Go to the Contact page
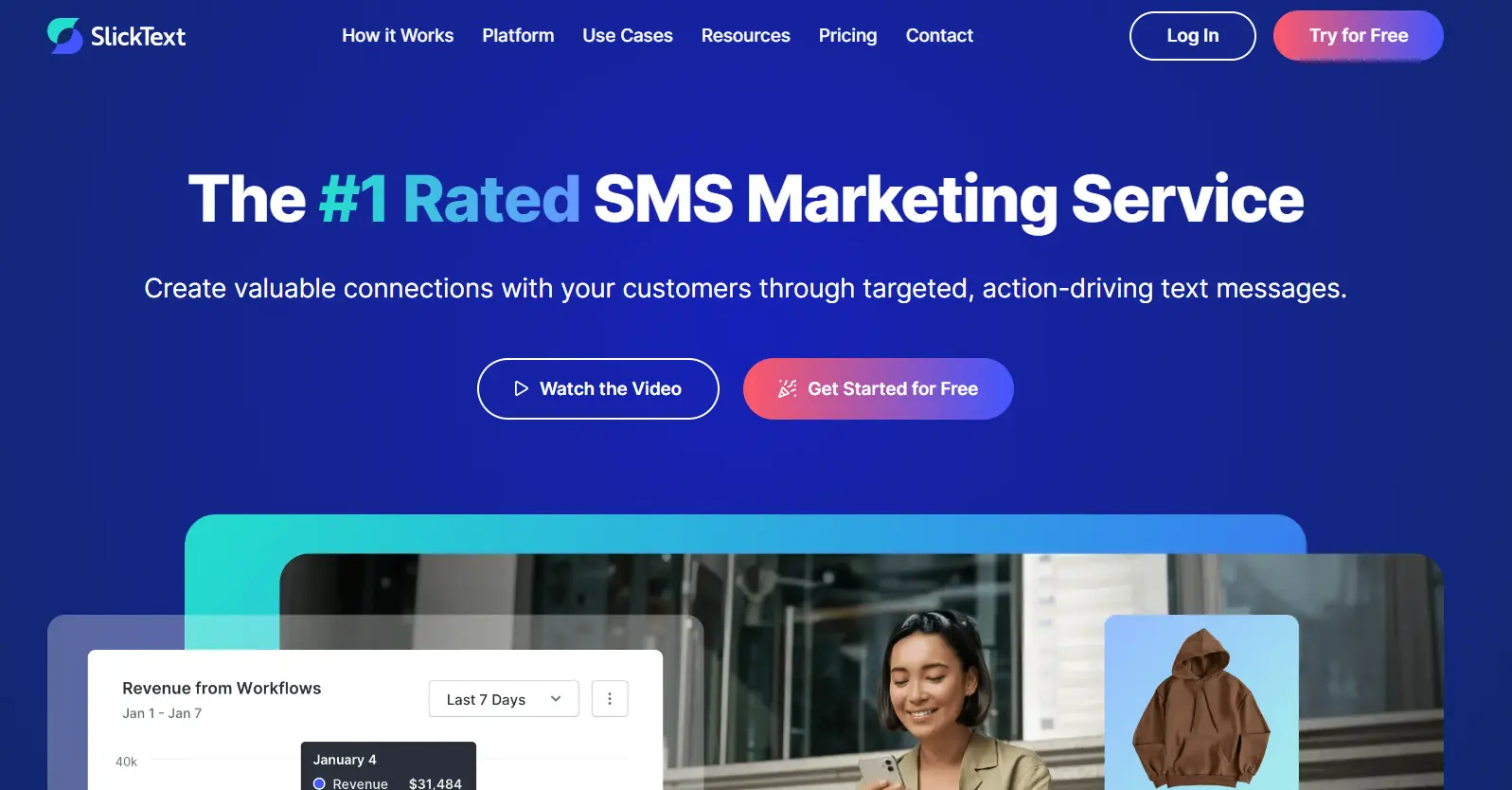Screen dimensions: 1512x790 coord(939,36)
